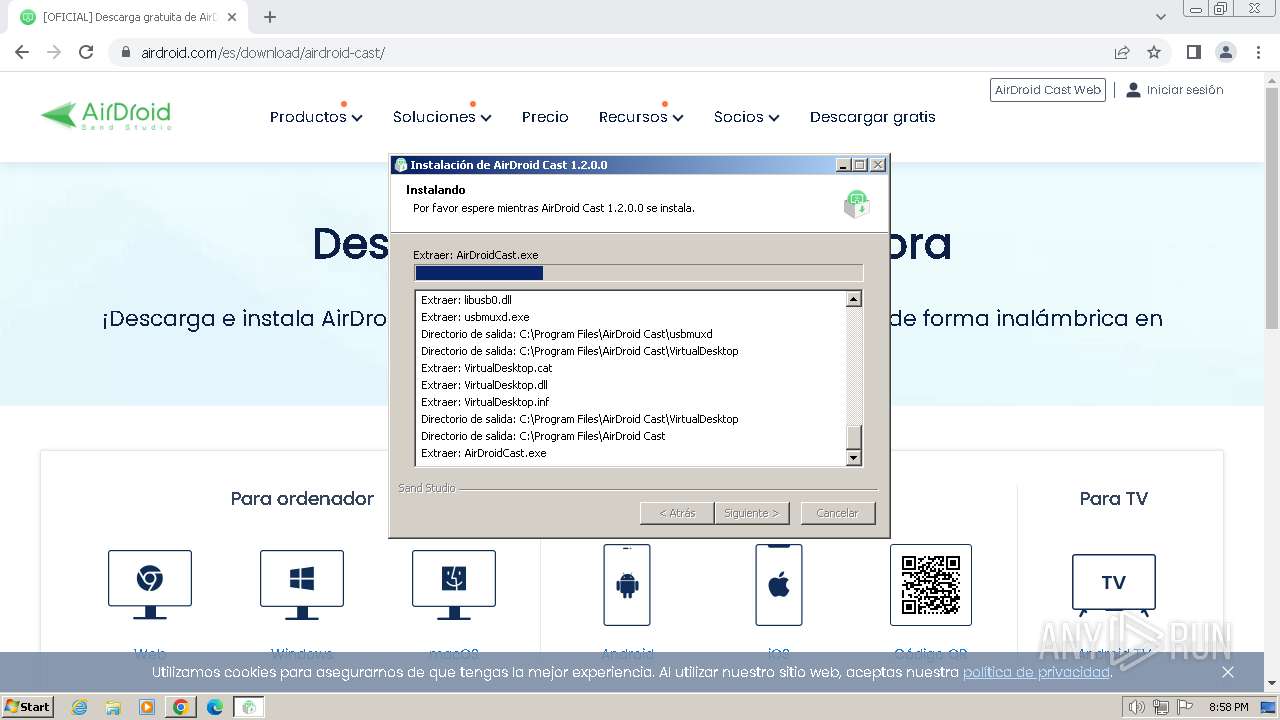
Task: Open Internet Explorer from taskbar
Action: tap(80, 707)
